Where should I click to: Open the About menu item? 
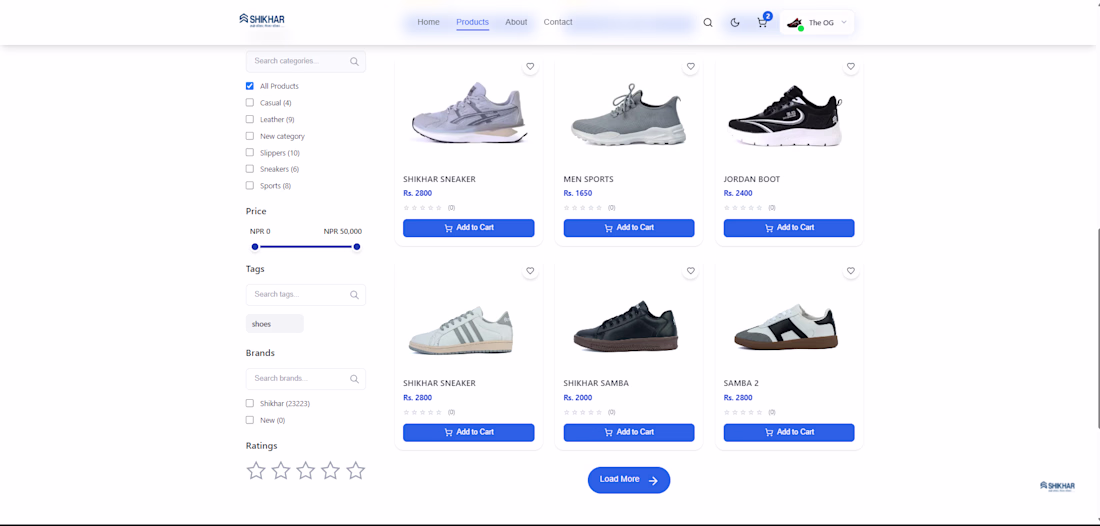(516, 22)
